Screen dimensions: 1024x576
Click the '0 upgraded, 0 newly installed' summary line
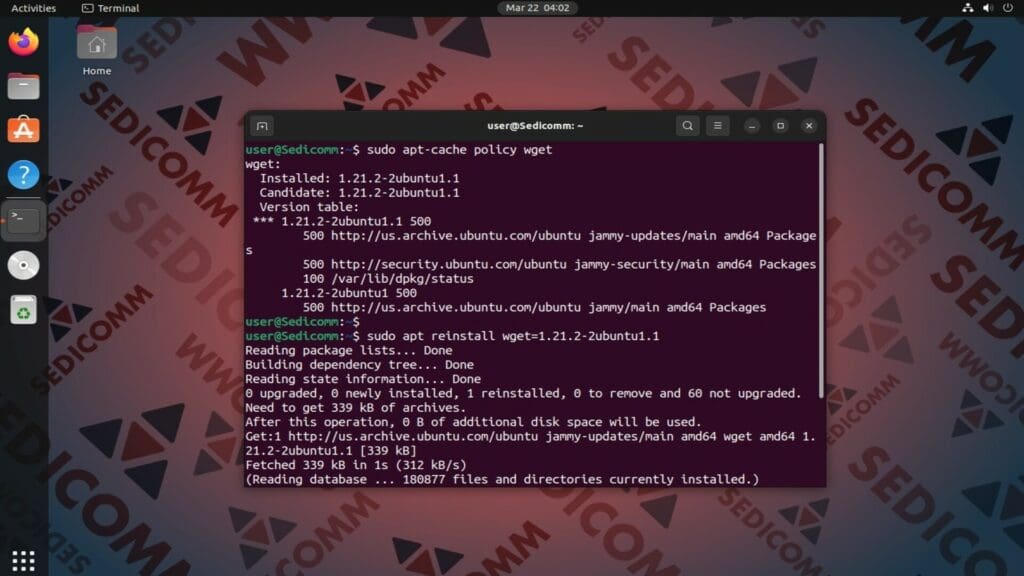pos(523,393)
